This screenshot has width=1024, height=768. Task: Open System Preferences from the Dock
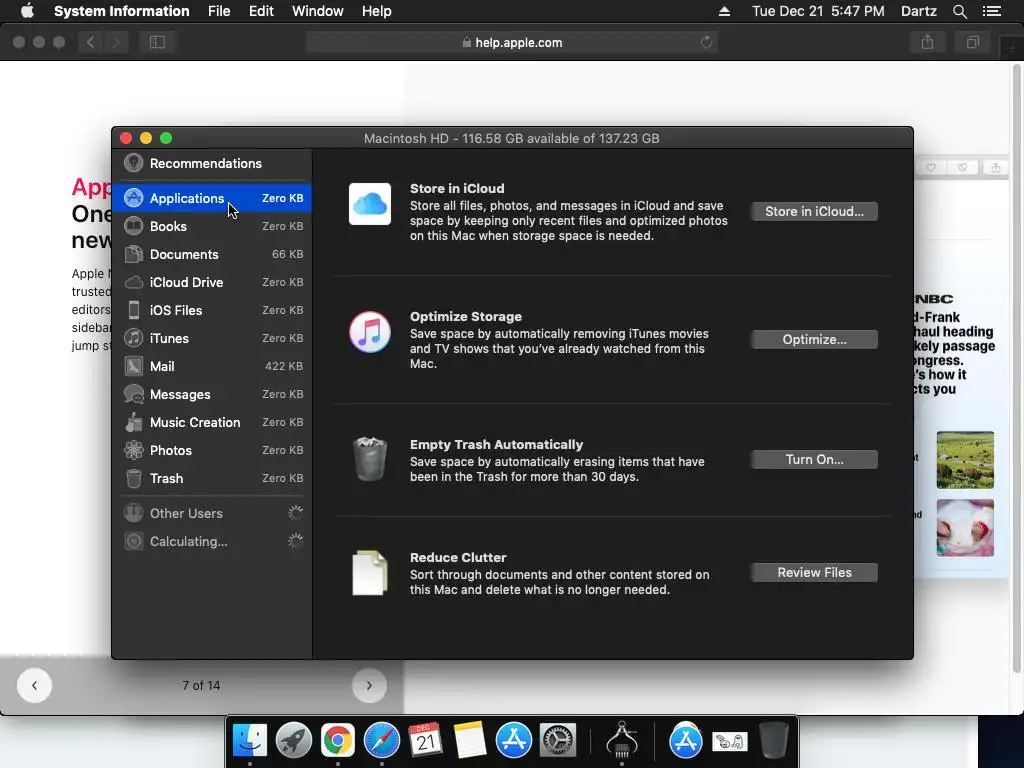click(557, 741)
